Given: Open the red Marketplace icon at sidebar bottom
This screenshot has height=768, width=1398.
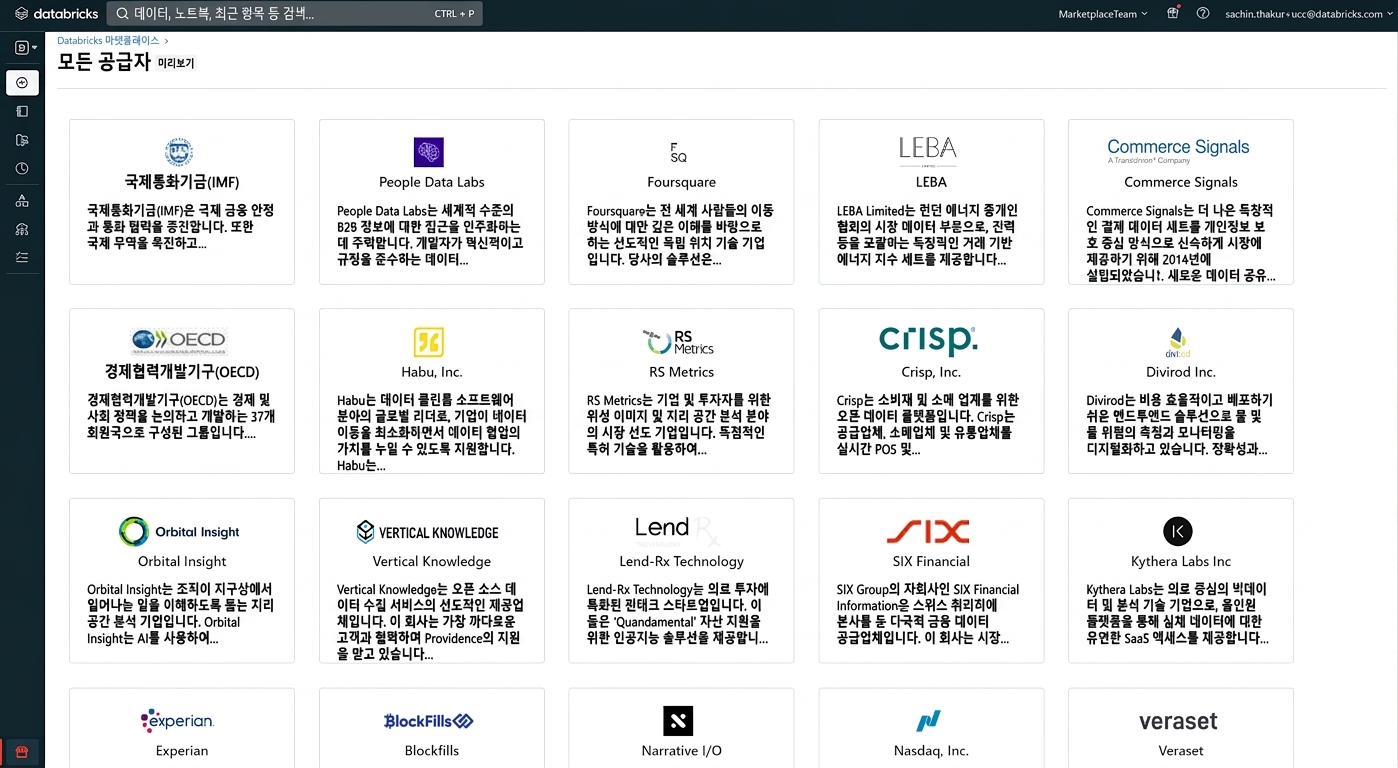Looking at the screenshot, I should tap(22, 752).
